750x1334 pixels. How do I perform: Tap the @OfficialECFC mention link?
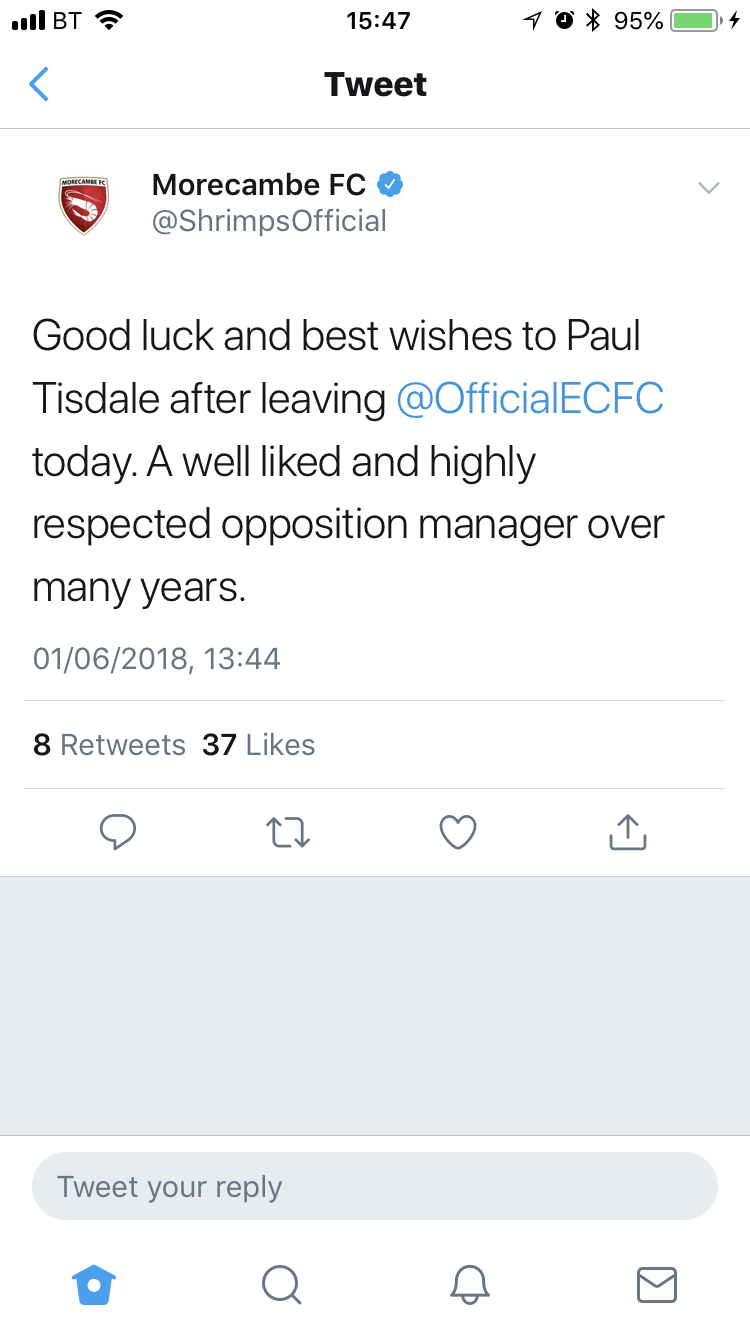[x=530, y=399]
